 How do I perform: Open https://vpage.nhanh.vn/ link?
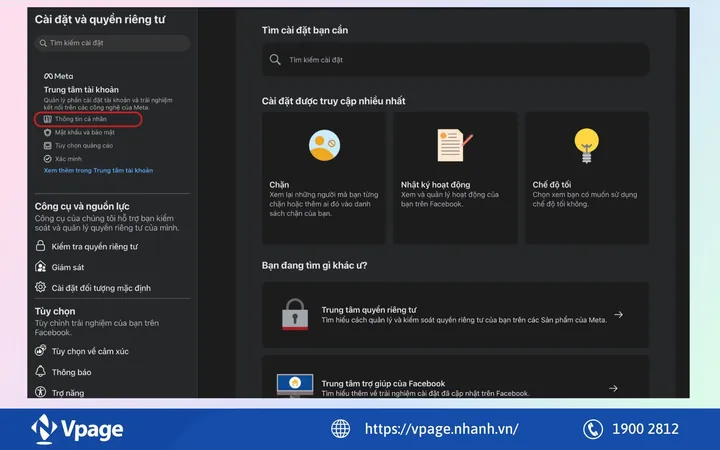point(442,429)
